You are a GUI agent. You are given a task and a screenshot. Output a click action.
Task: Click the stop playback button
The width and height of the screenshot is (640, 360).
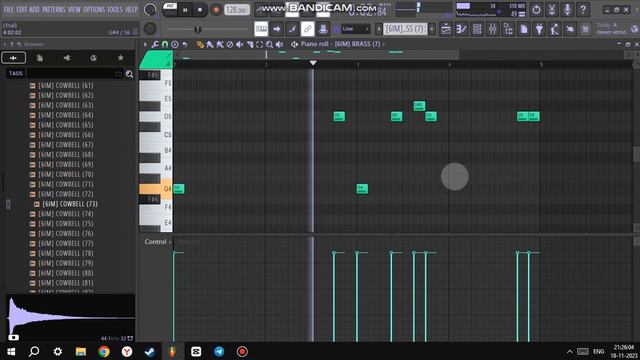[x=200, y=10]
